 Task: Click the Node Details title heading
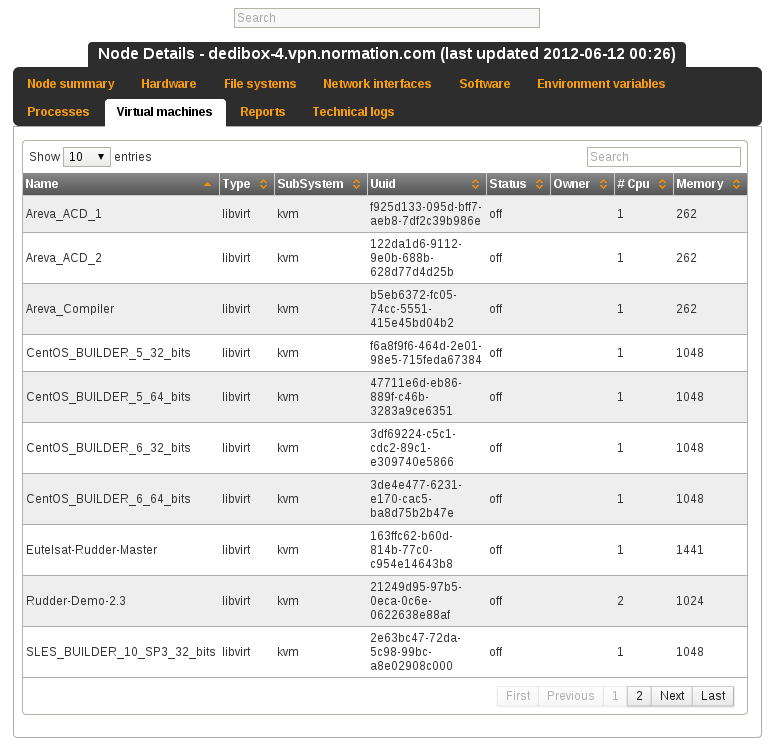pyautogui.click(x=387, y=54)
